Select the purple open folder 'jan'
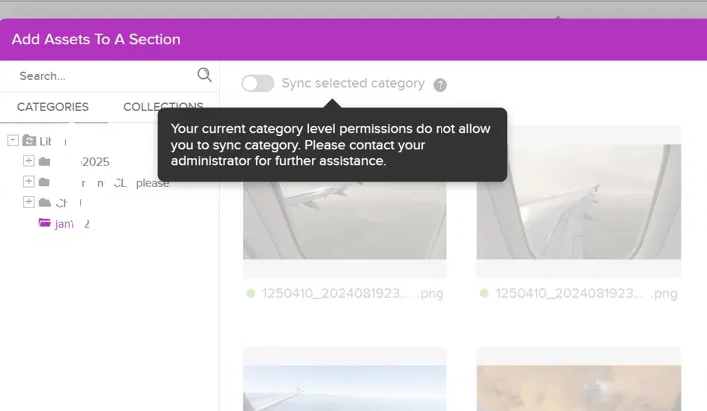Screen dimensions: 707x411 [x=45, y=223]
